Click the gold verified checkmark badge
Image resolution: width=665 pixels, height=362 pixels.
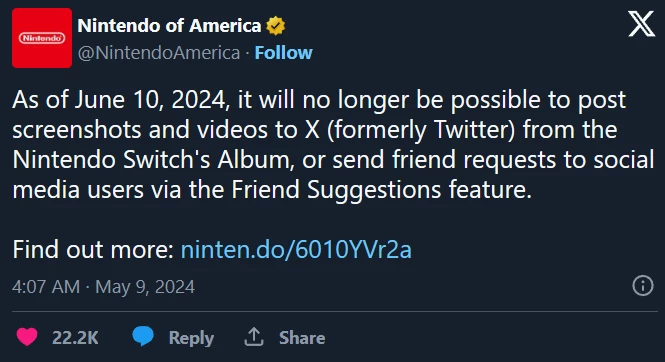[276, 26]
